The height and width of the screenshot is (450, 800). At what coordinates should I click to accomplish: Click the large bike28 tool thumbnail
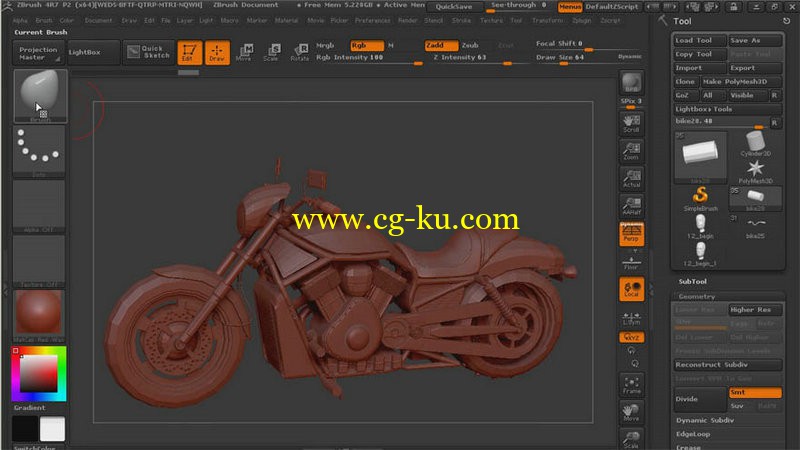[701, 157]
